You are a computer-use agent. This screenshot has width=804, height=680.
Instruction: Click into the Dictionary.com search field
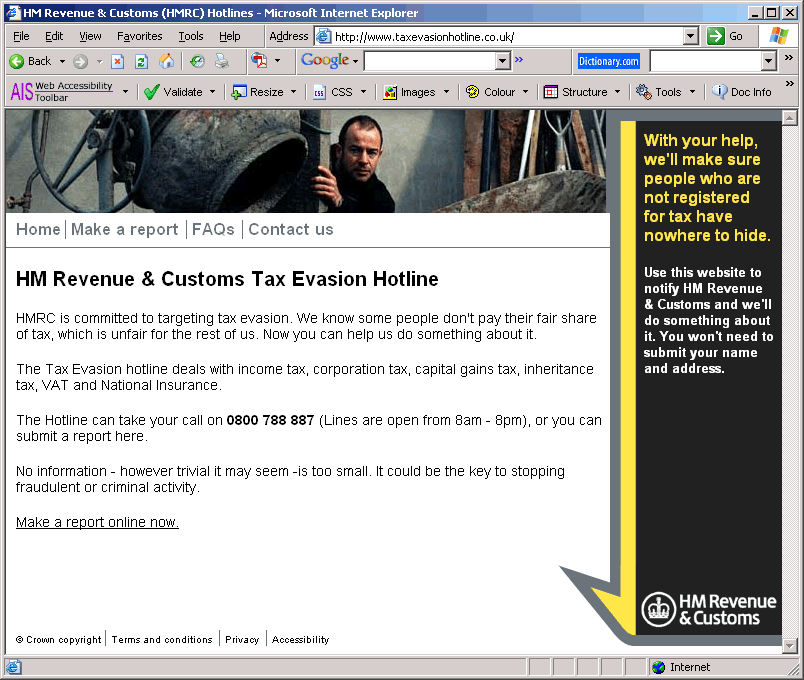pos(706,62)
